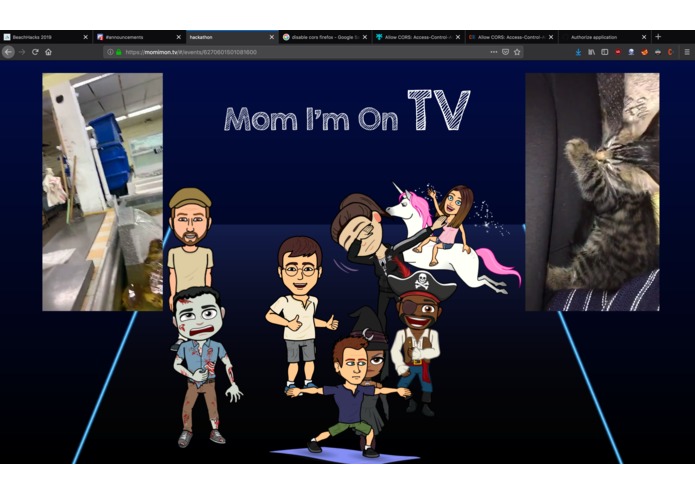
Task: Close the disable cors firefox tab
Action: 365,37
